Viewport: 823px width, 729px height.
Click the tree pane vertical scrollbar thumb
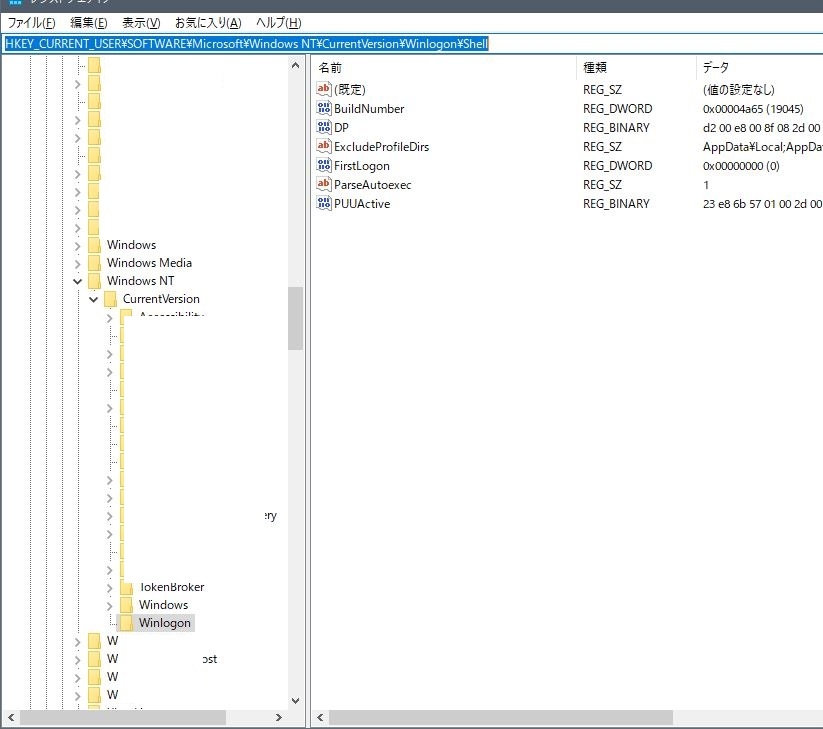click(x=295, y=318)
